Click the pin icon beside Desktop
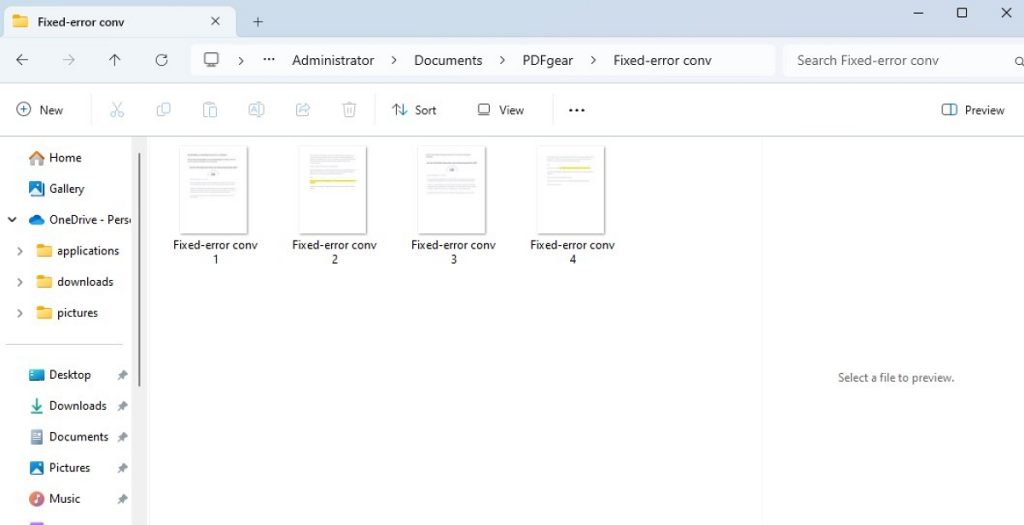The height and width of the screenshot is (525, 1024). pyautogui.click(x=122, y=375)
